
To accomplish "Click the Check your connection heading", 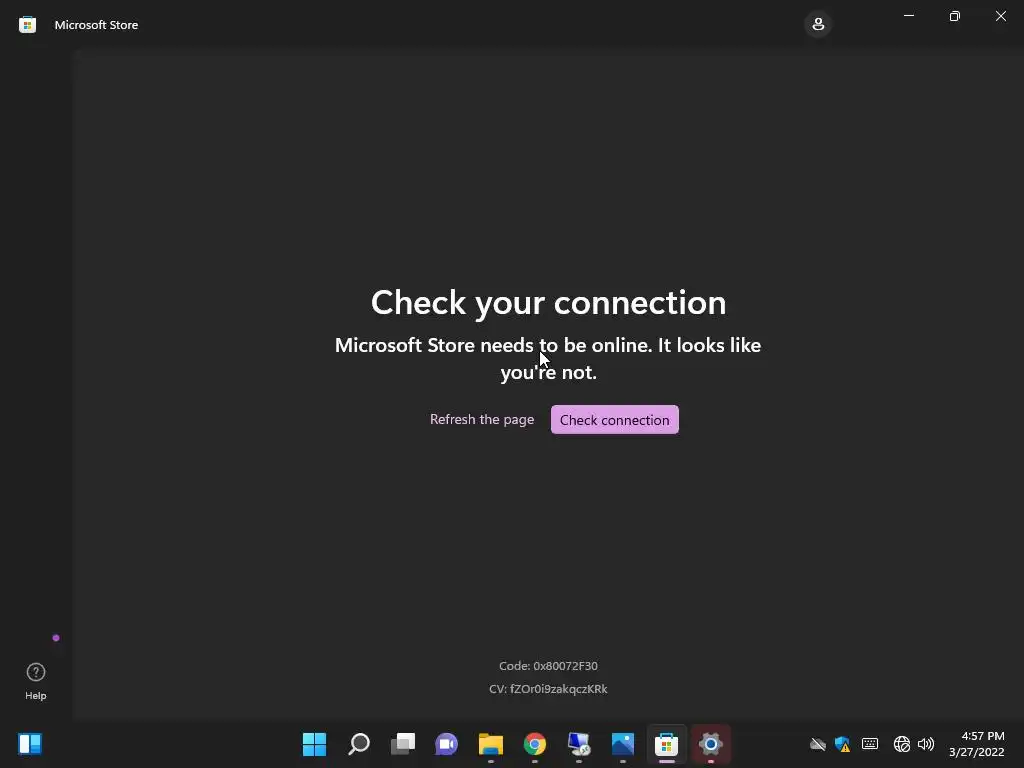I will [x=549, y=302].
